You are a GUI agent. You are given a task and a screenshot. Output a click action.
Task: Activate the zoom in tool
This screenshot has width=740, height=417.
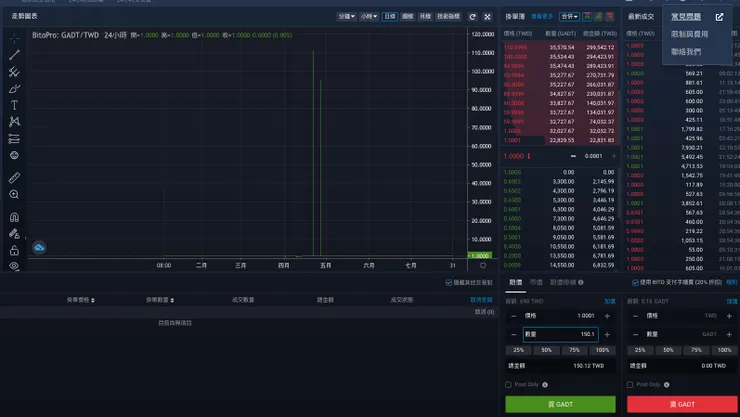click(14, 194)
